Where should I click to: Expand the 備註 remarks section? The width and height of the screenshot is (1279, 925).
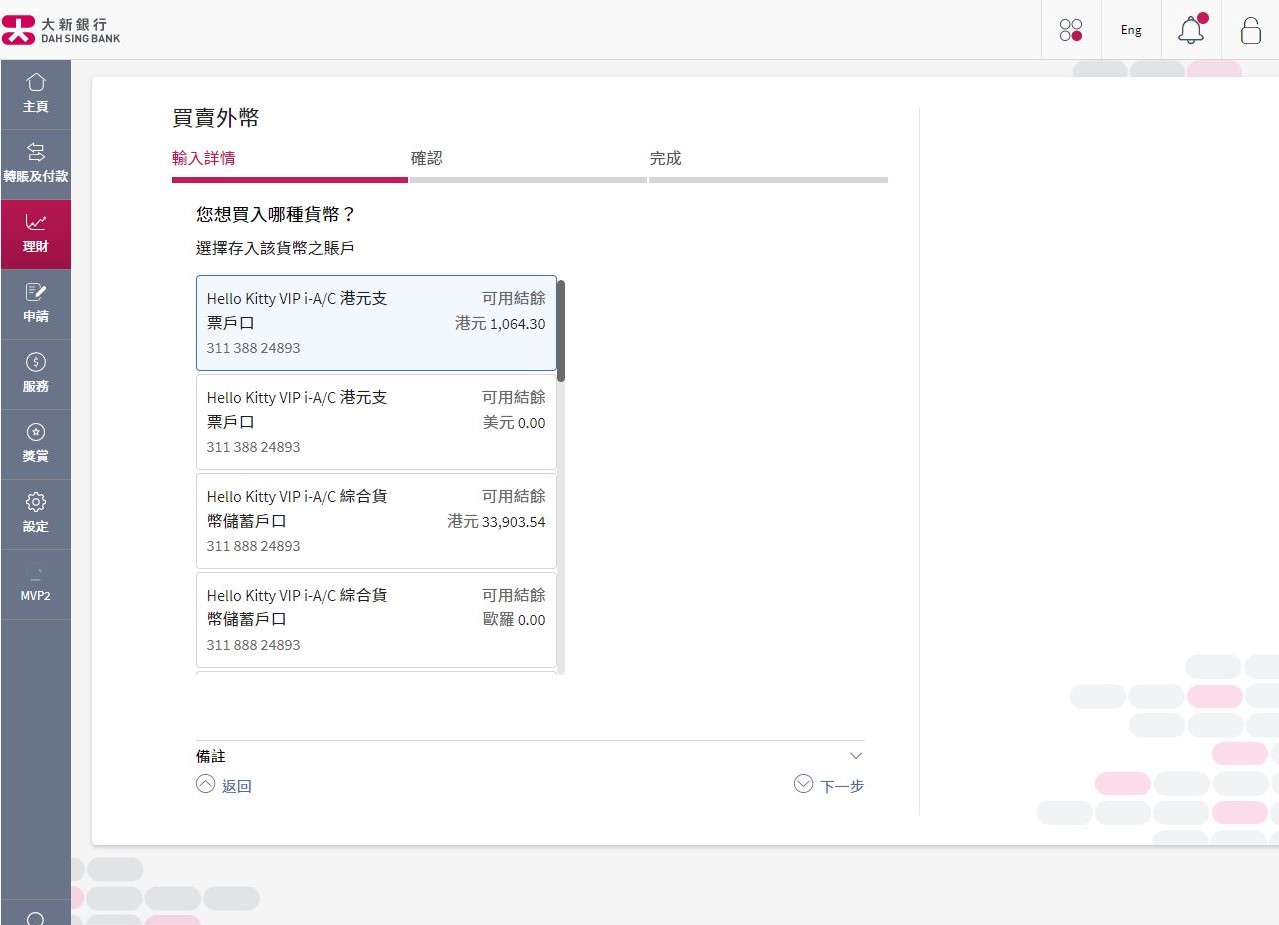[855, 755]
